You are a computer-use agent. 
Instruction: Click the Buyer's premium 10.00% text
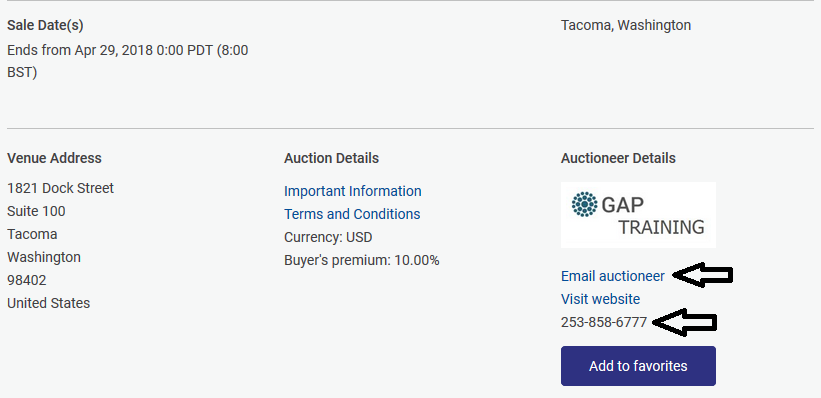[x=362, y=260]
